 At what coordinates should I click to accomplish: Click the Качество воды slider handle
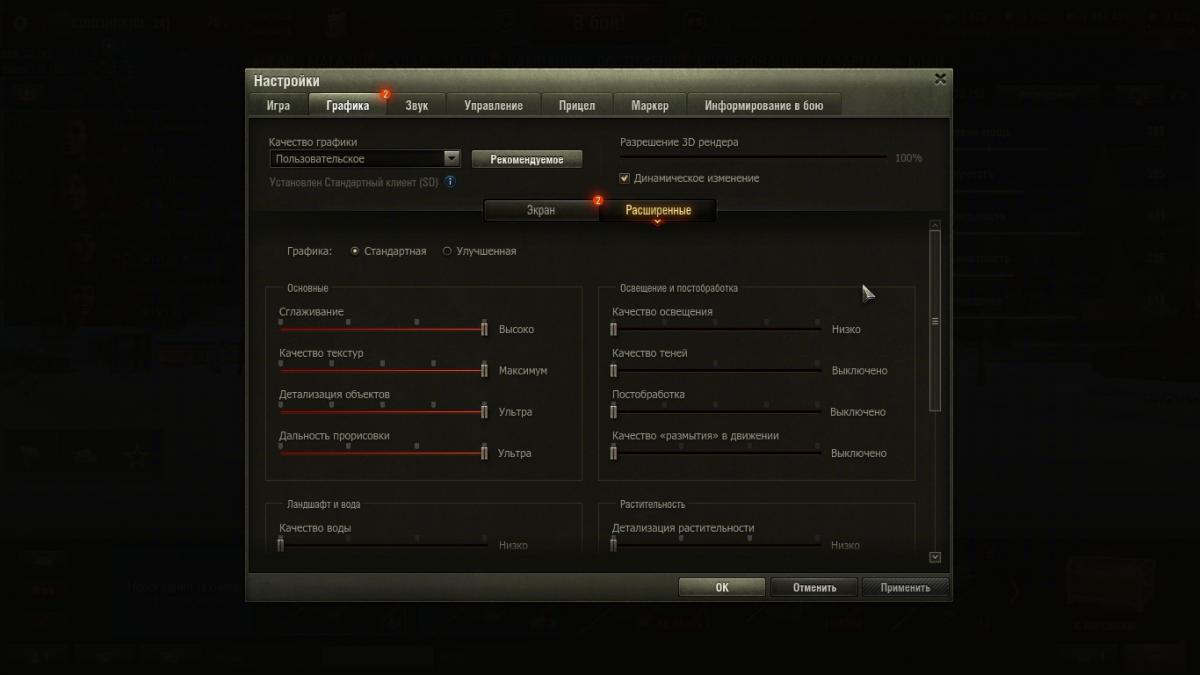point(281,544)
